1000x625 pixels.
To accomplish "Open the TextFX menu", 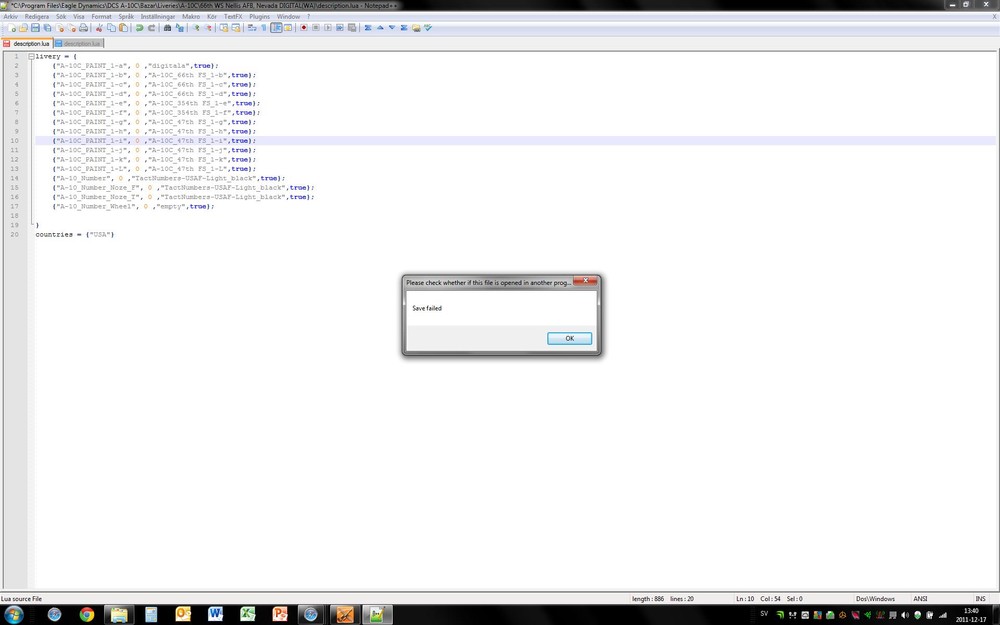I will pyautogui.click(x=233, y=17).
